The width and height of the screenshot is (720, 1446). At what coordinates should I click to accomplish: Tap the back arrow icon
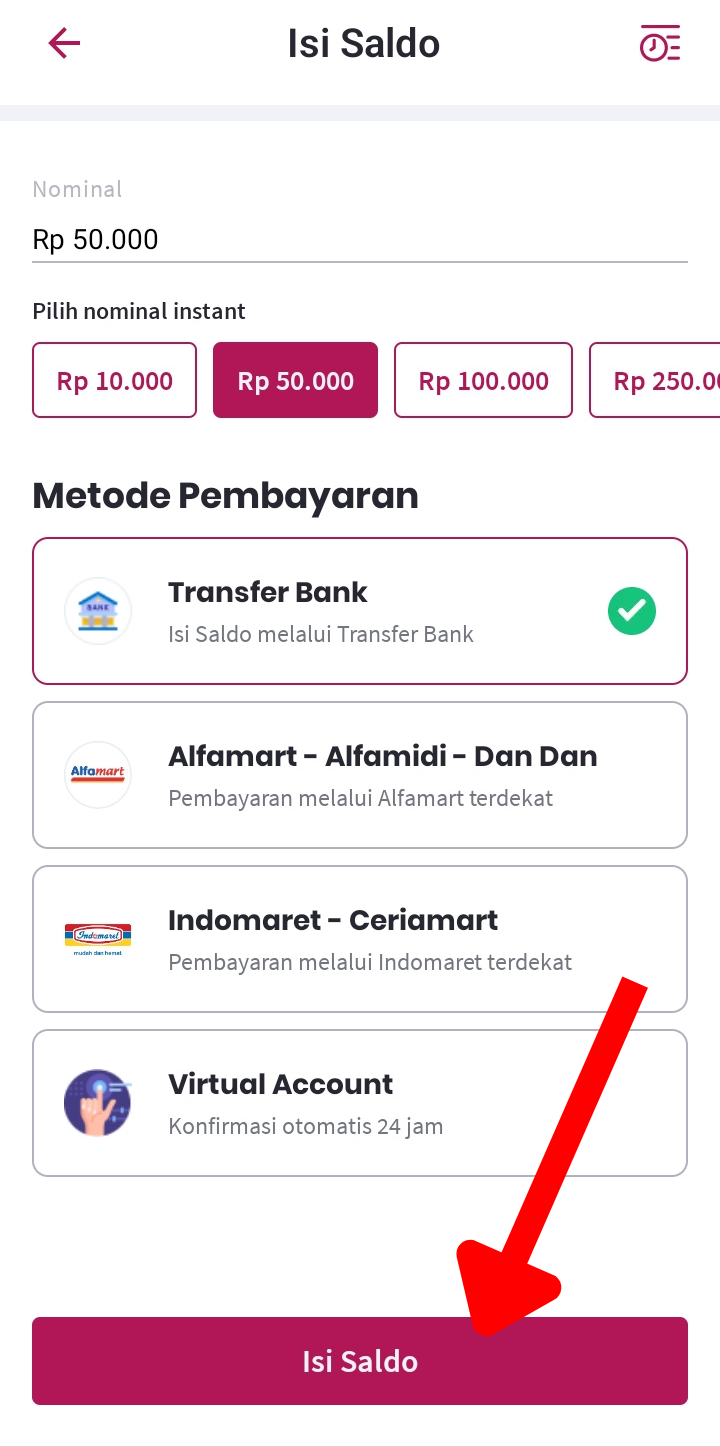[64, 43]
